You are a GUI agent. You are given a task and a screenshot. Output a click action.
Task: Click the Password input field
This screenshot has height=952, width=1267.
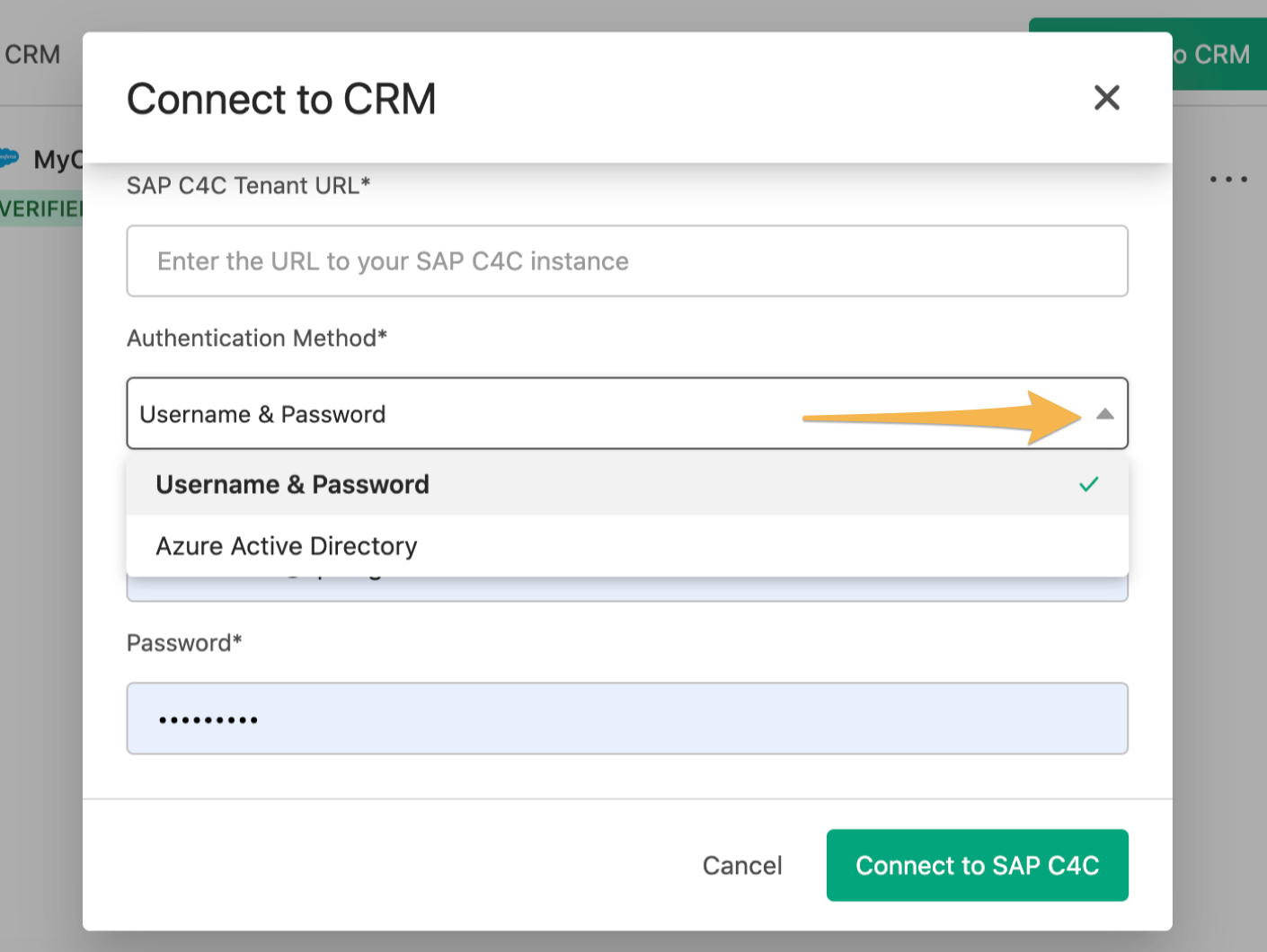pyautogui.click(x=627, y=718)
